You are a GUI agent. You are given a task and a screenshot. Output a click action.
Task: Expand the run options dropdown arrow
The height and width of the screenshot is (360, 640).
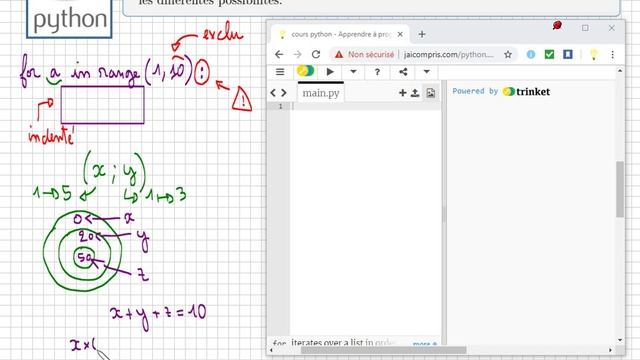(x=353, y=72)
